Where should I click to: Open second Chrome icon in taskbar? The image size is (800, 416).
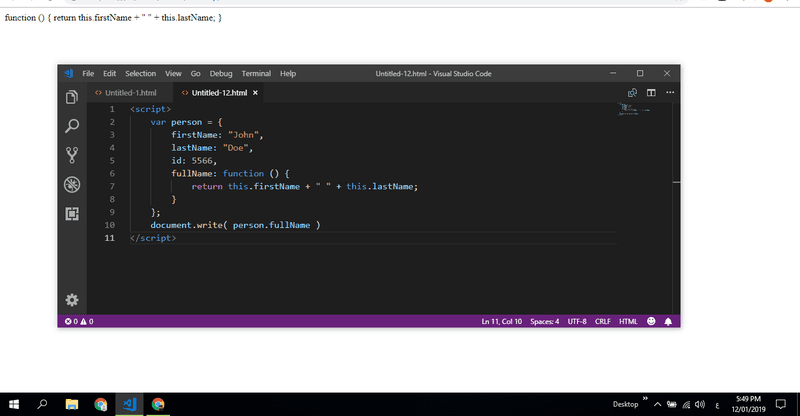[x=158, y=404]
